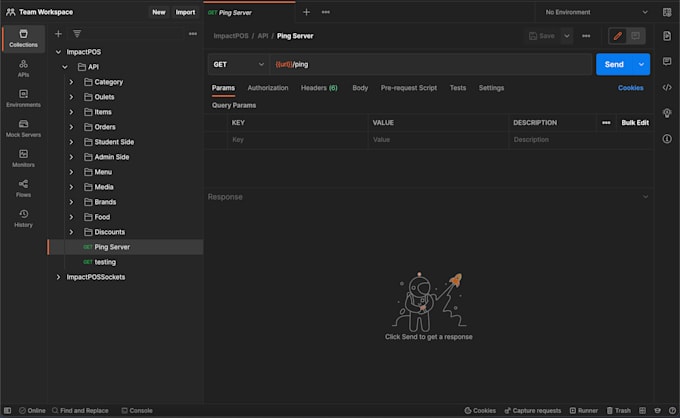680x418 pixels.
Task: Switch to the Pre-request Script tab
Action: pyautogui.click(x=409, y=88)
